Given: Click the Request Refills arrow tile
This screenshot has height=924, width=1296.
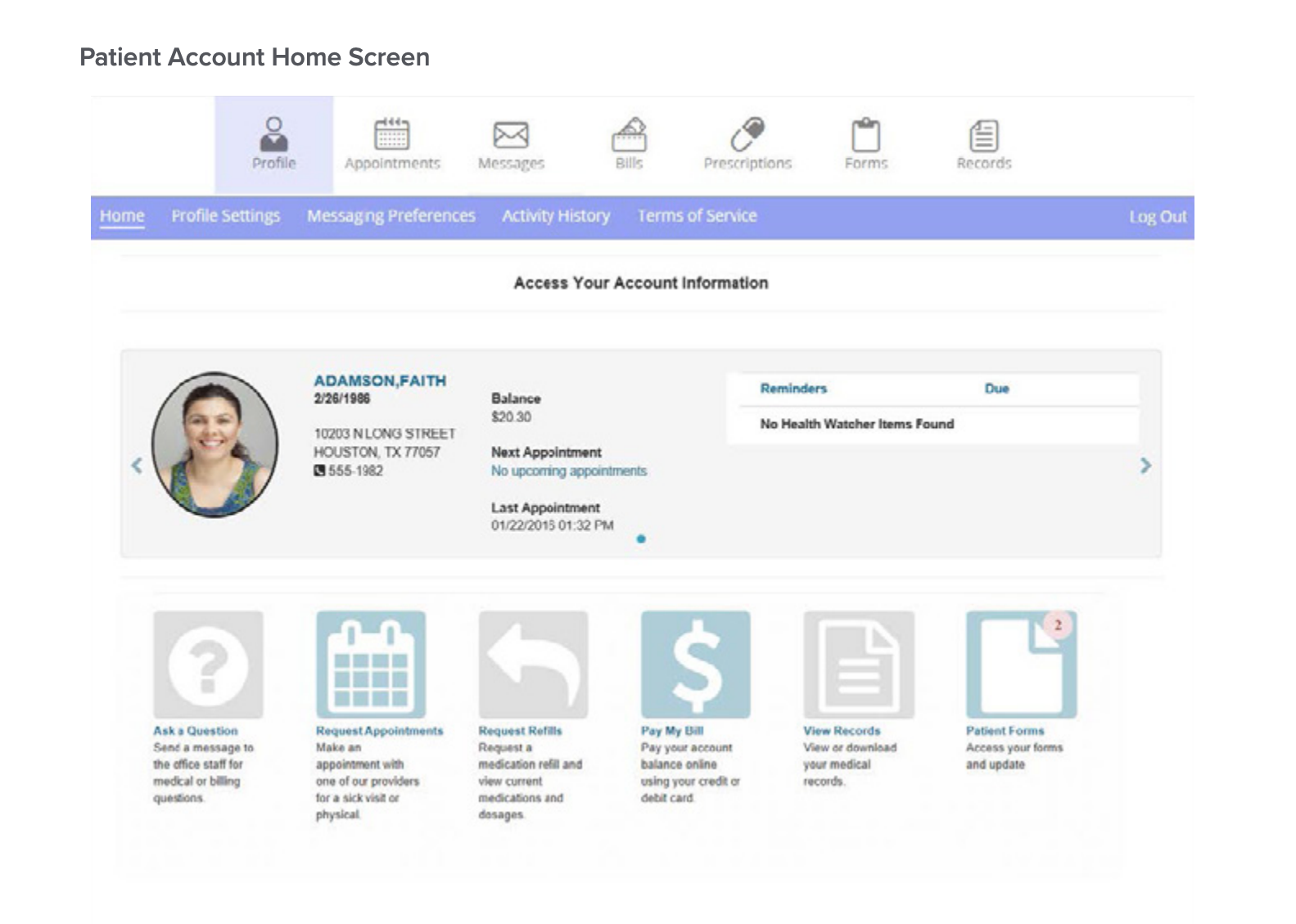Looking at the screenshot, I should pos(533,665).
